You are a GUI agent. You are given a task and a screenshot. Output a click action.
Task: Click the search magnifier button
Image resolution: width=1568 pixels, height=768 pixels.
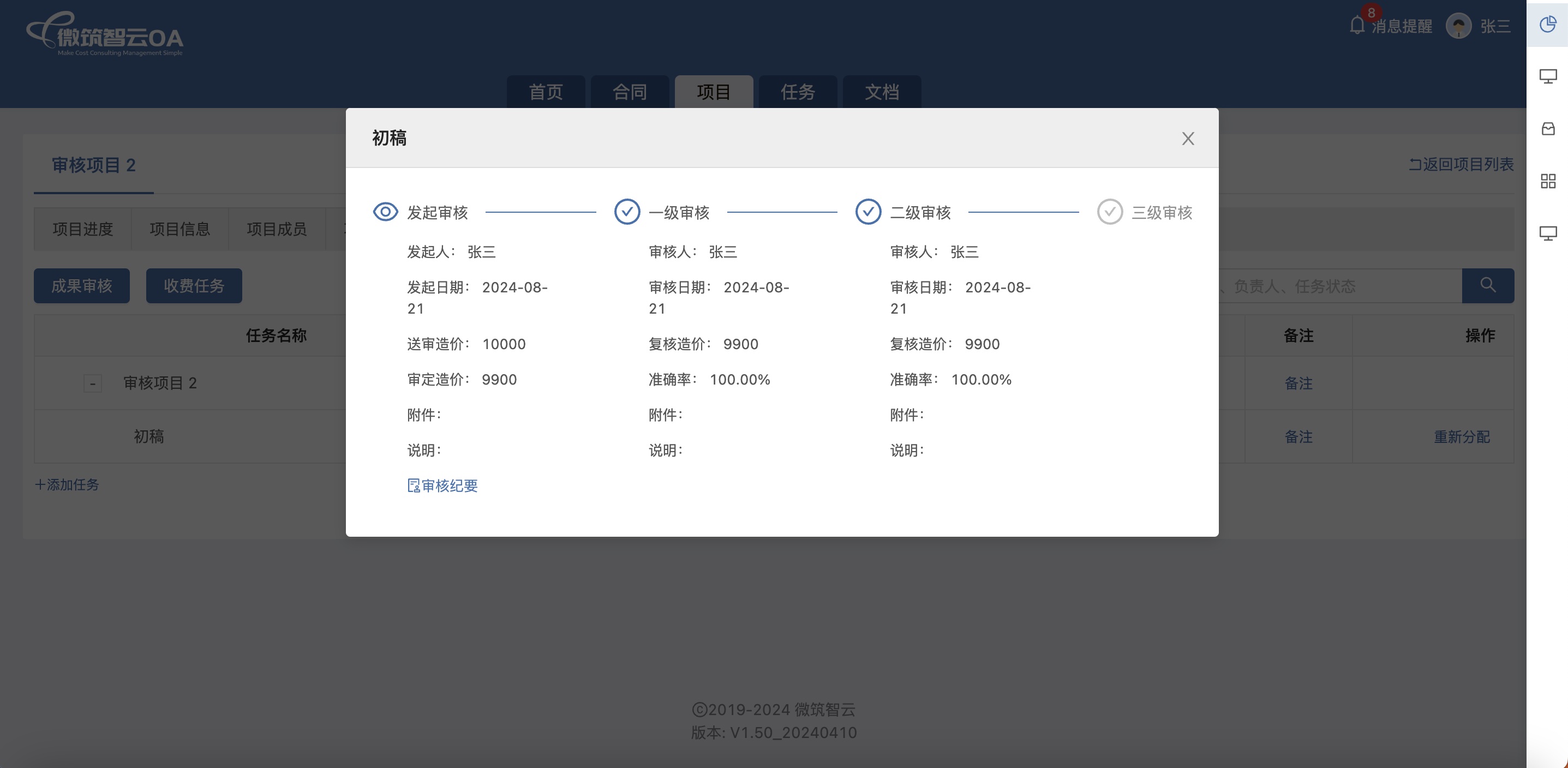click(x=1488, y=285)
